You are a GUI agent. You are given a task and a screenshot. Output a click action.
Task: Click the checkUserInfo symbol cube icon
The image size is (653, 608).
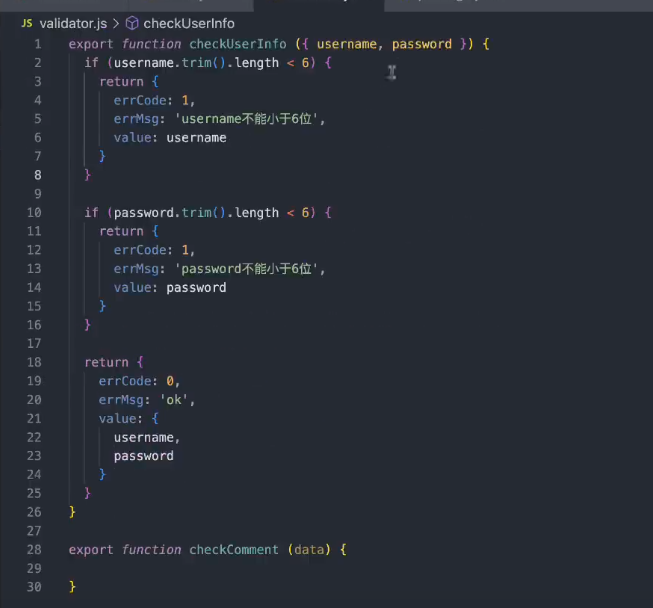[132, 23]
